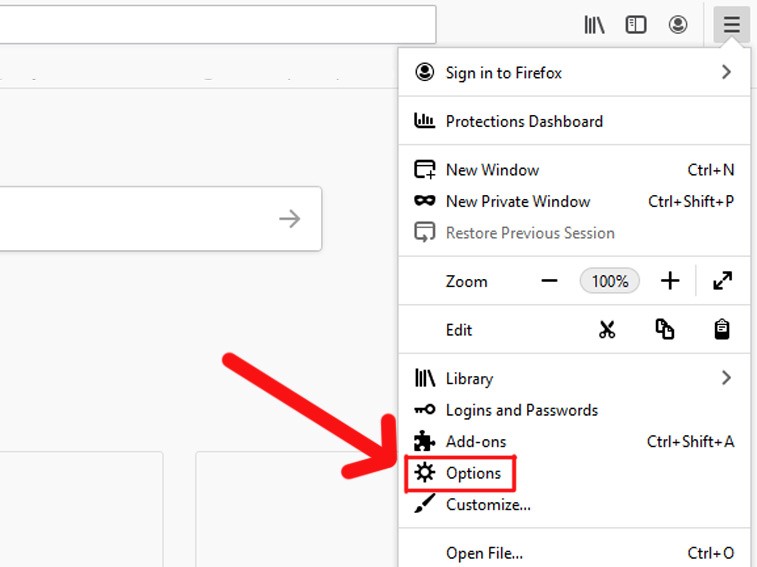
Task: Select New Window from the menu
Action: click(x=492, y=170)
